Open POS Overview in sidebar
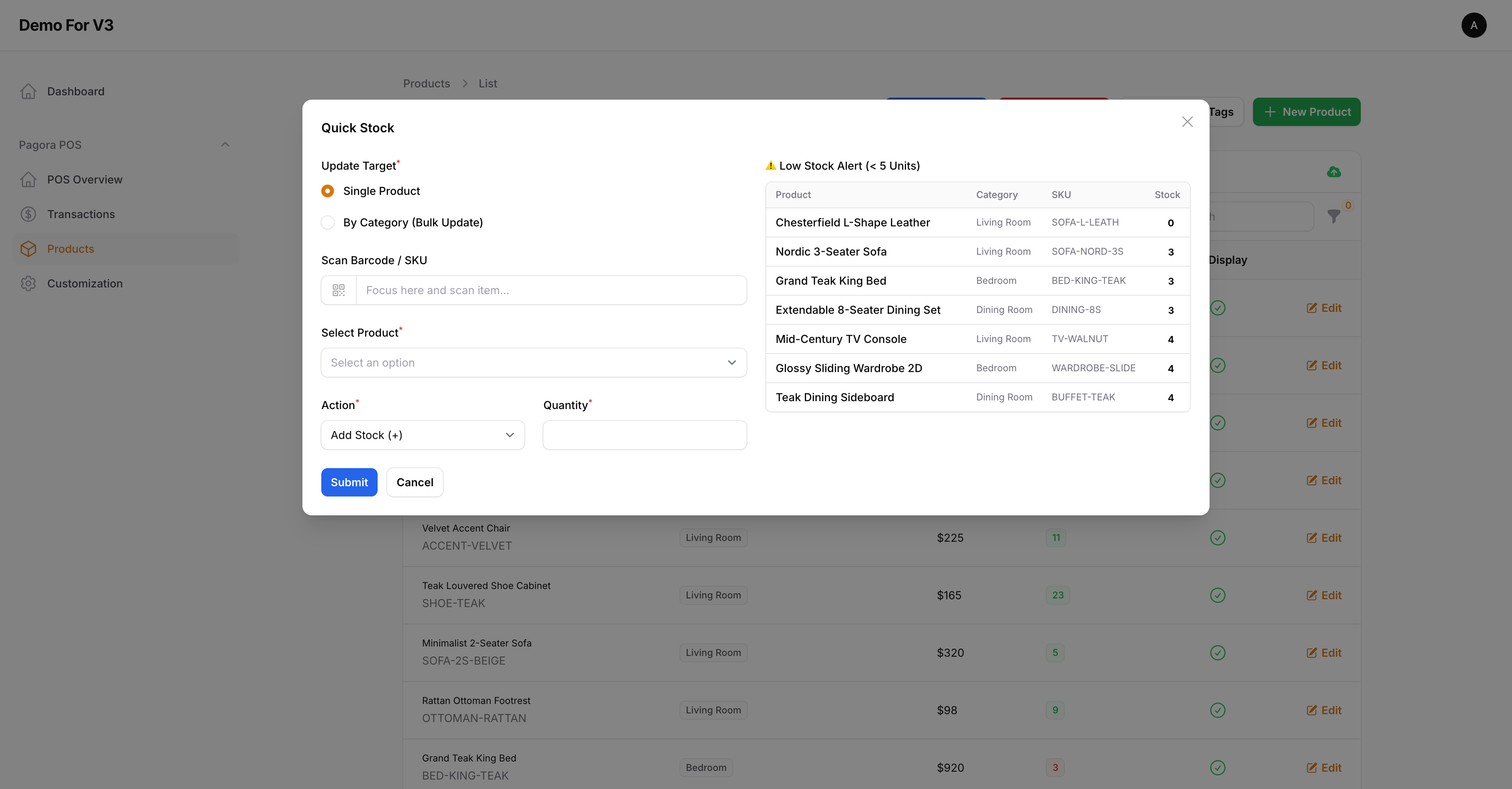Screen dimensions: 1512x789 [85, 180]
